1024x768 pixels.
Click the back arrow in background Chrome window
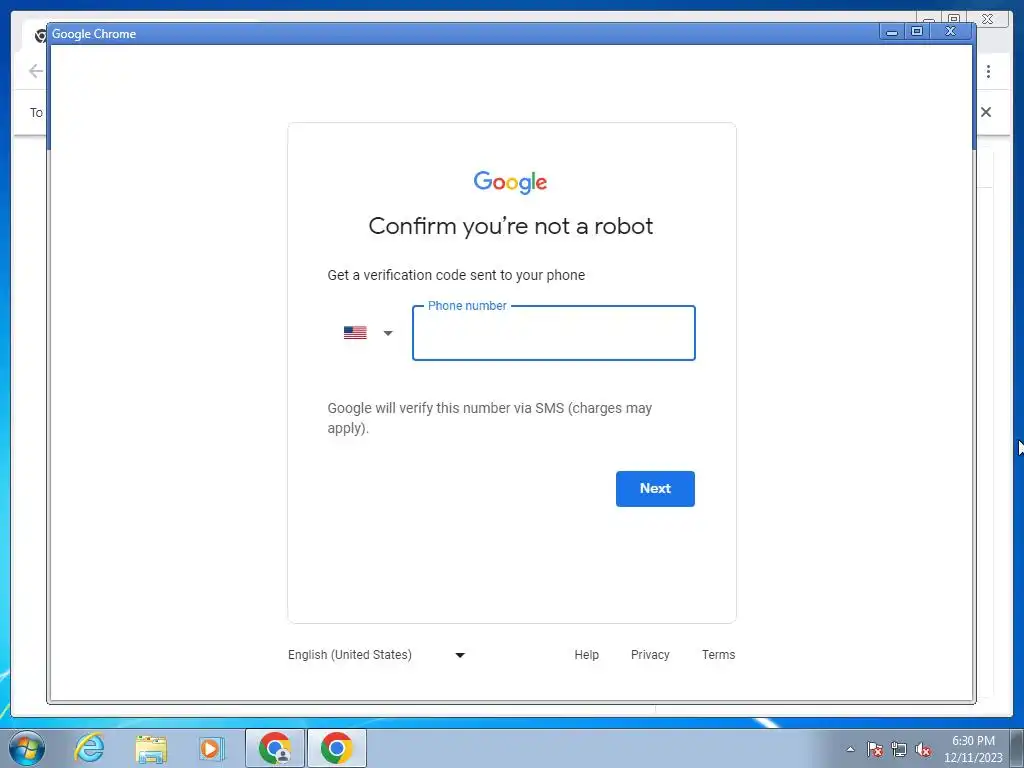(35, 71)
